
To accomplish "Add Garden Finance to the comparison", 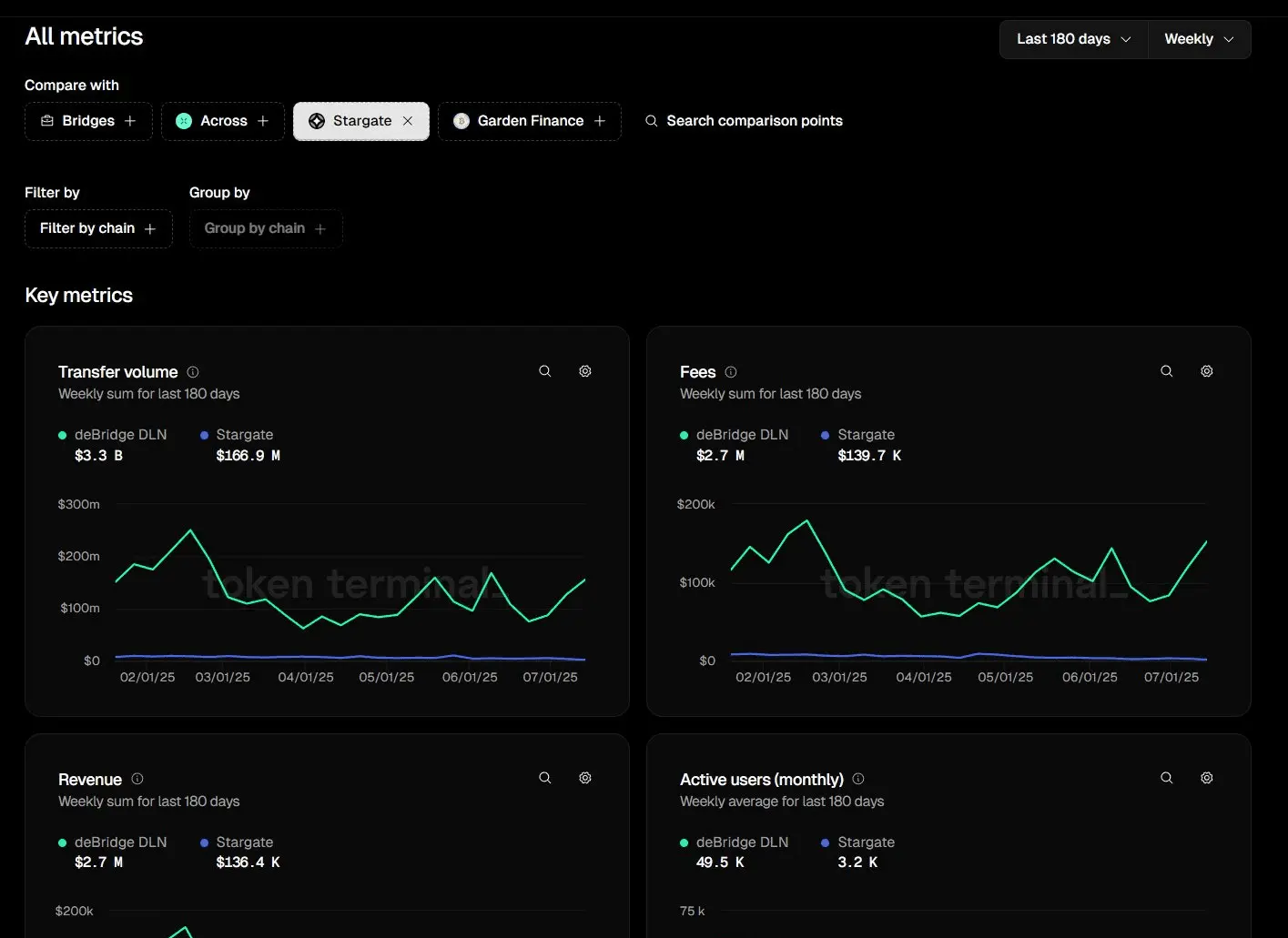I will pos(530,121).
